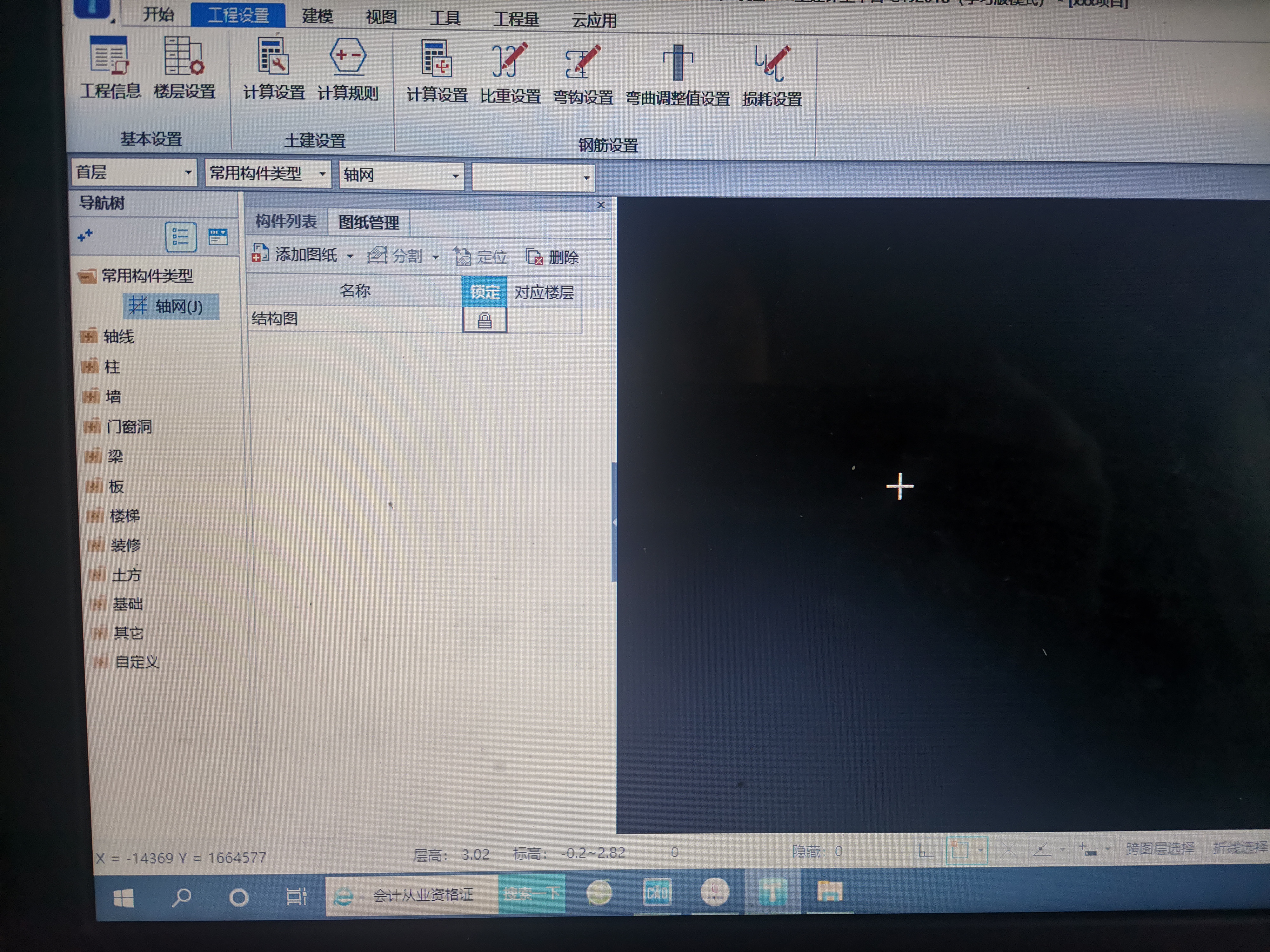
Task: Select the 结构图 drawing row
Action: tap(415, 320)
